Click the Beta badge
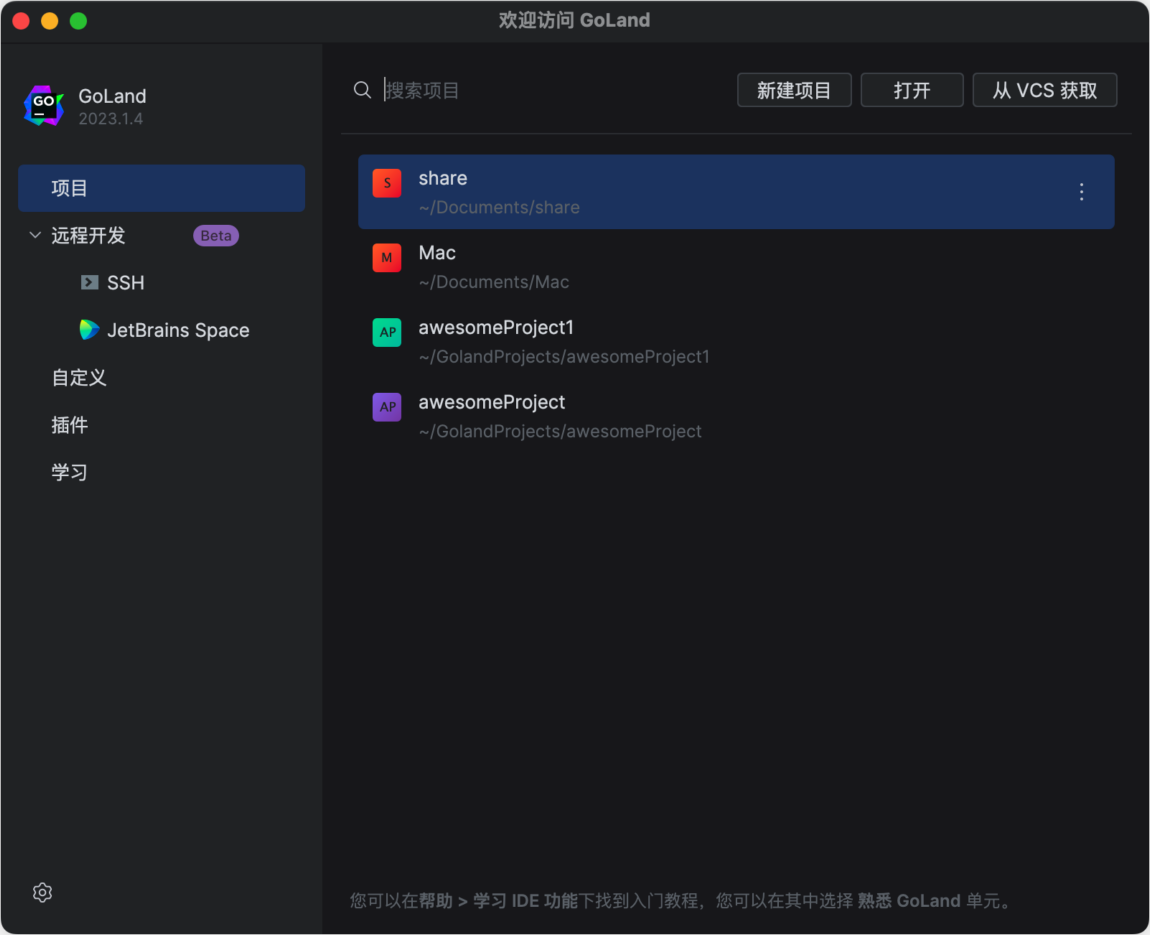 point(216,235)
